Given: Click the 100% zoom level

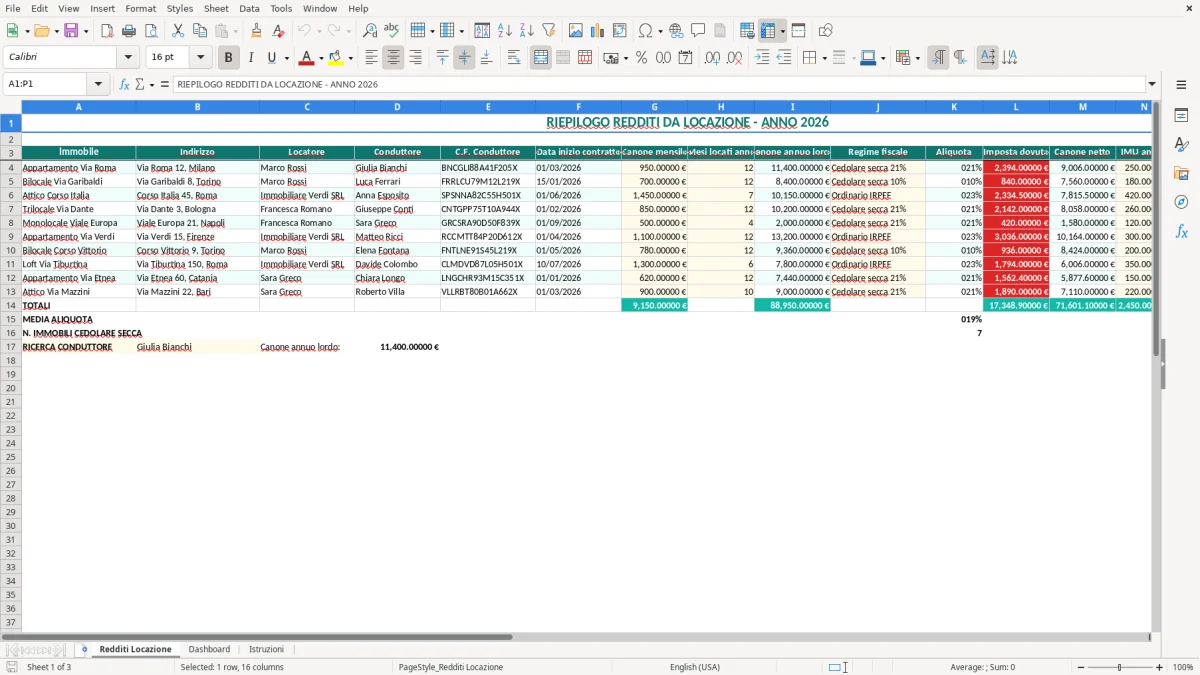Looking at the screenshot, I should [1183, 667].
